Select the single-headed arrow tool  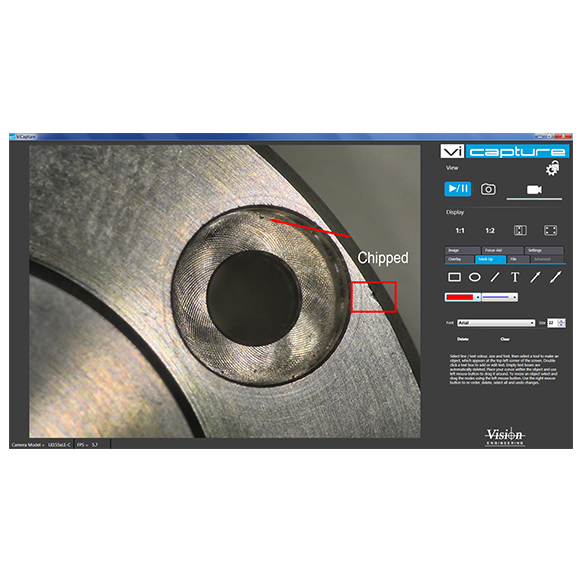pyautogui.click(x=535, y=277)
